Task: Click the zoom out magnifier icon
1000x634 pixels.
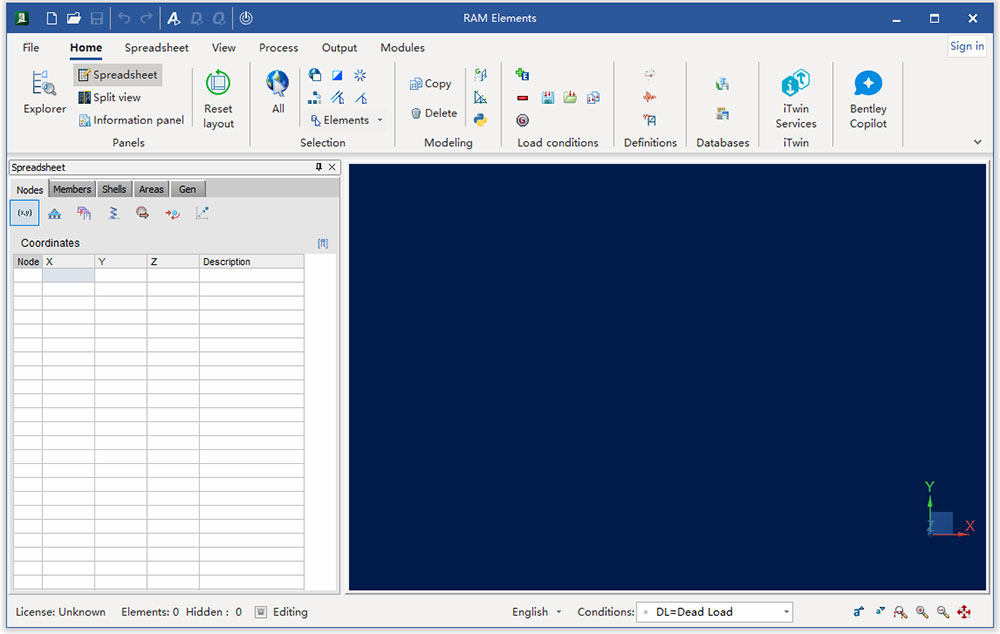Action: coord(943,612)
